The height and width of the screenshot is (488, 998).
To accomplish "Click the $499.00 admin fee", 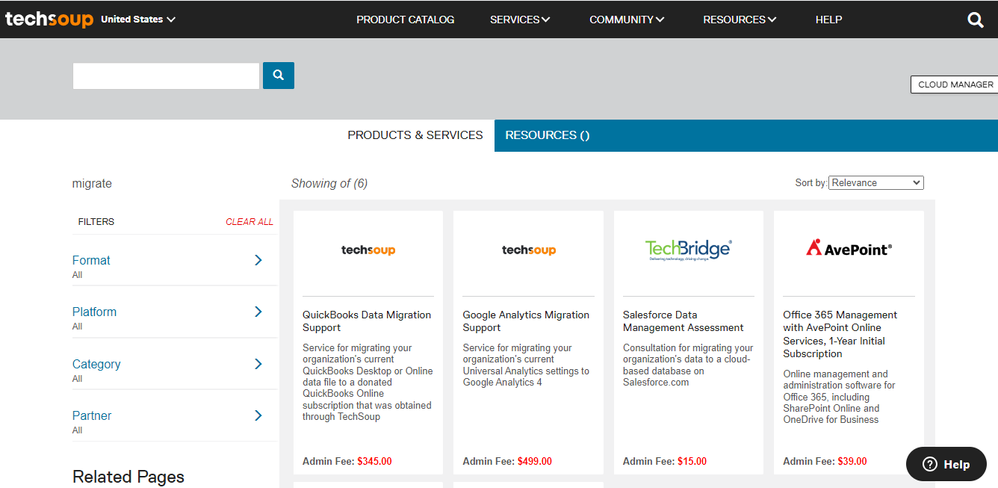I will [535, 461].
